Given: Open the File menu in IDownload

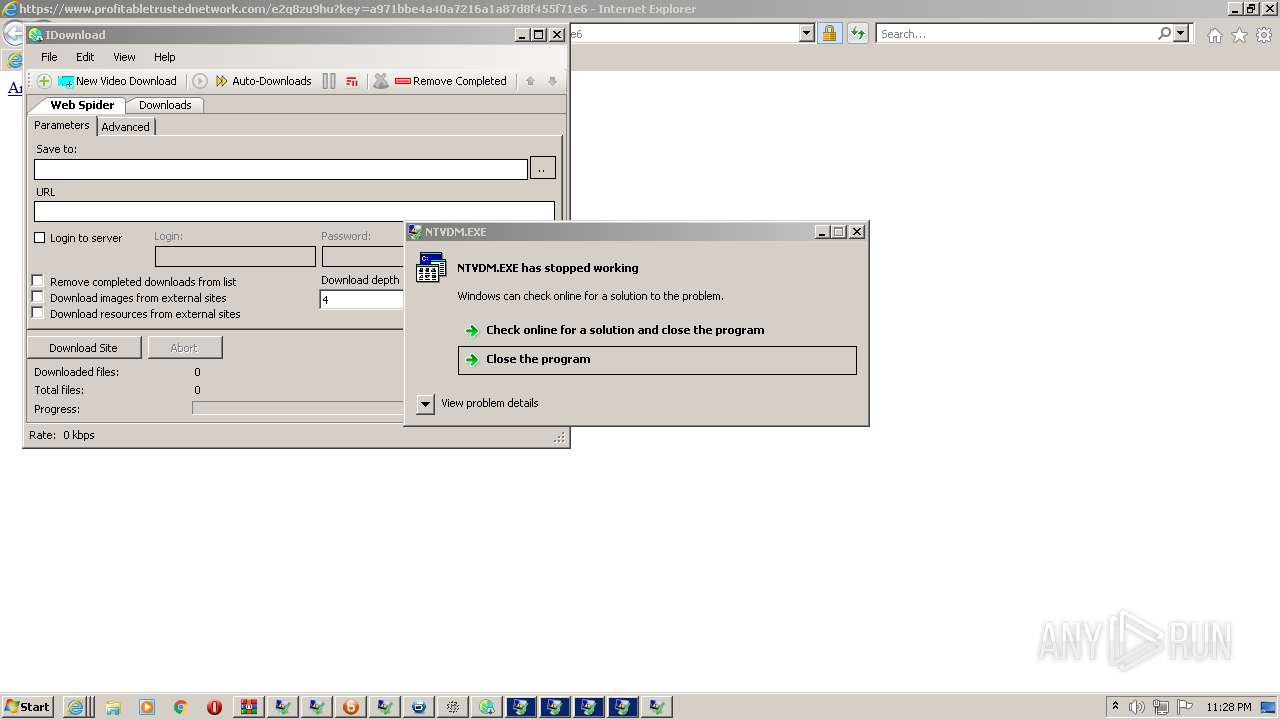Looking at the screenshot, I should click(49, 57).
